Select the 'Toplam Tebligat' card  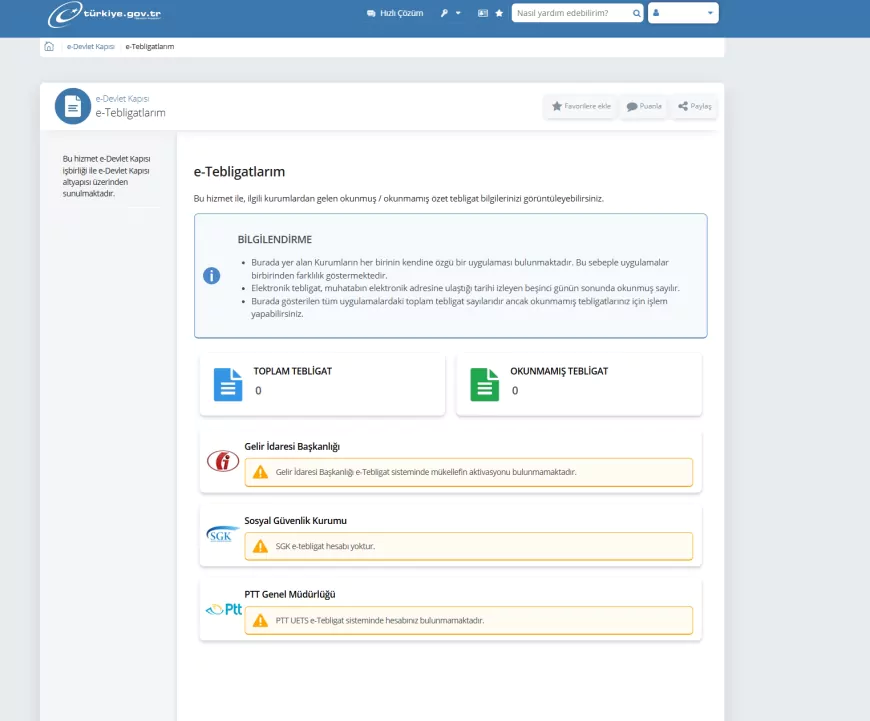[x=322, y=384]
